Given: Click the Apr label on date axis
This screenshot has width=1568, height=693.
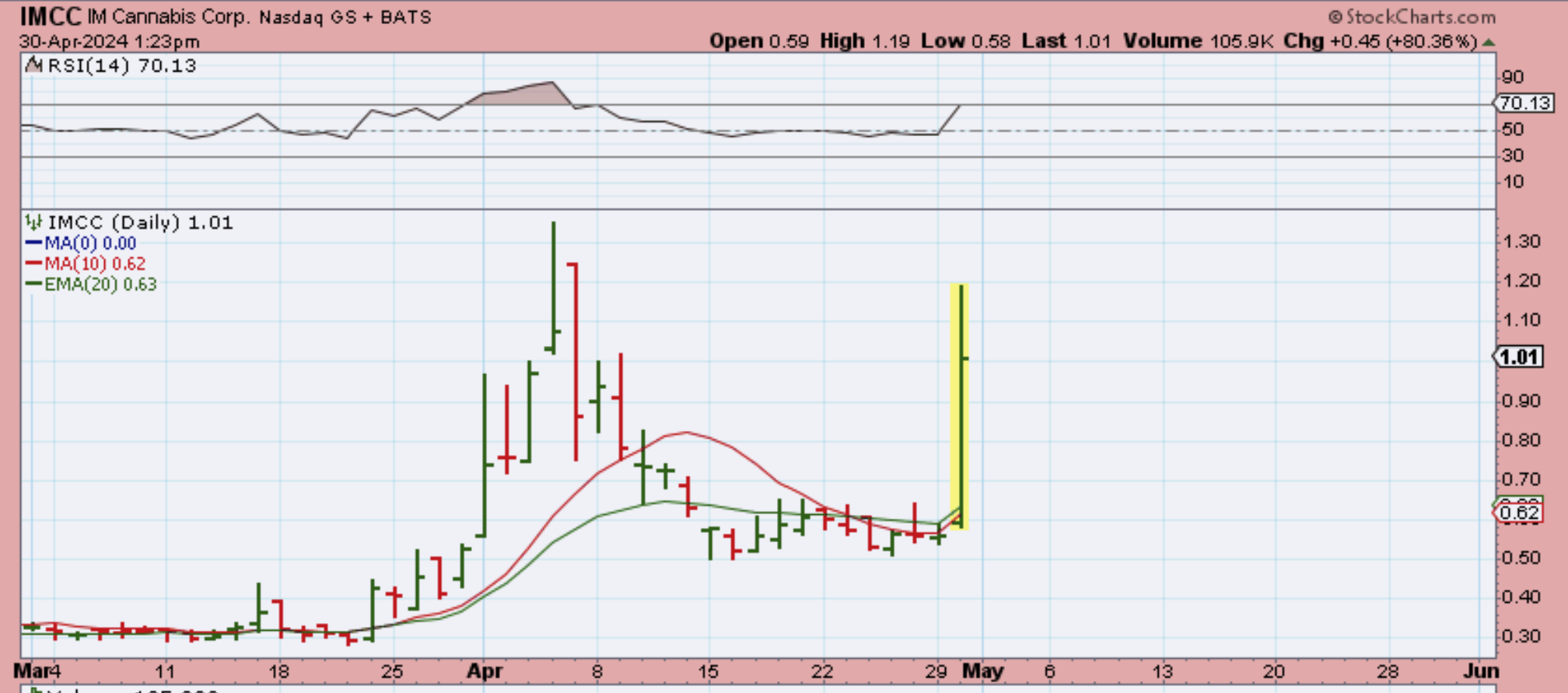Looking at the screenshot, I should (x=485, y=670).
